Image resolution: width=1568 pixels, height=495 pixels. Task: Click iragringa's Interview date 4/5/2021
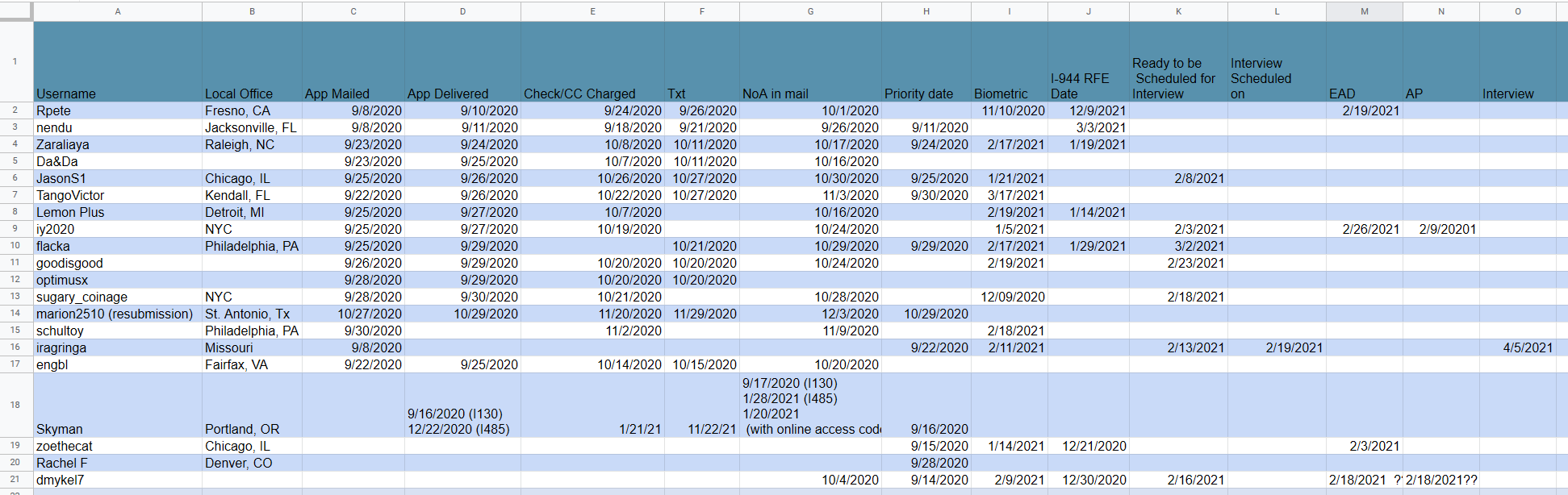click(x=1517, y=347)
